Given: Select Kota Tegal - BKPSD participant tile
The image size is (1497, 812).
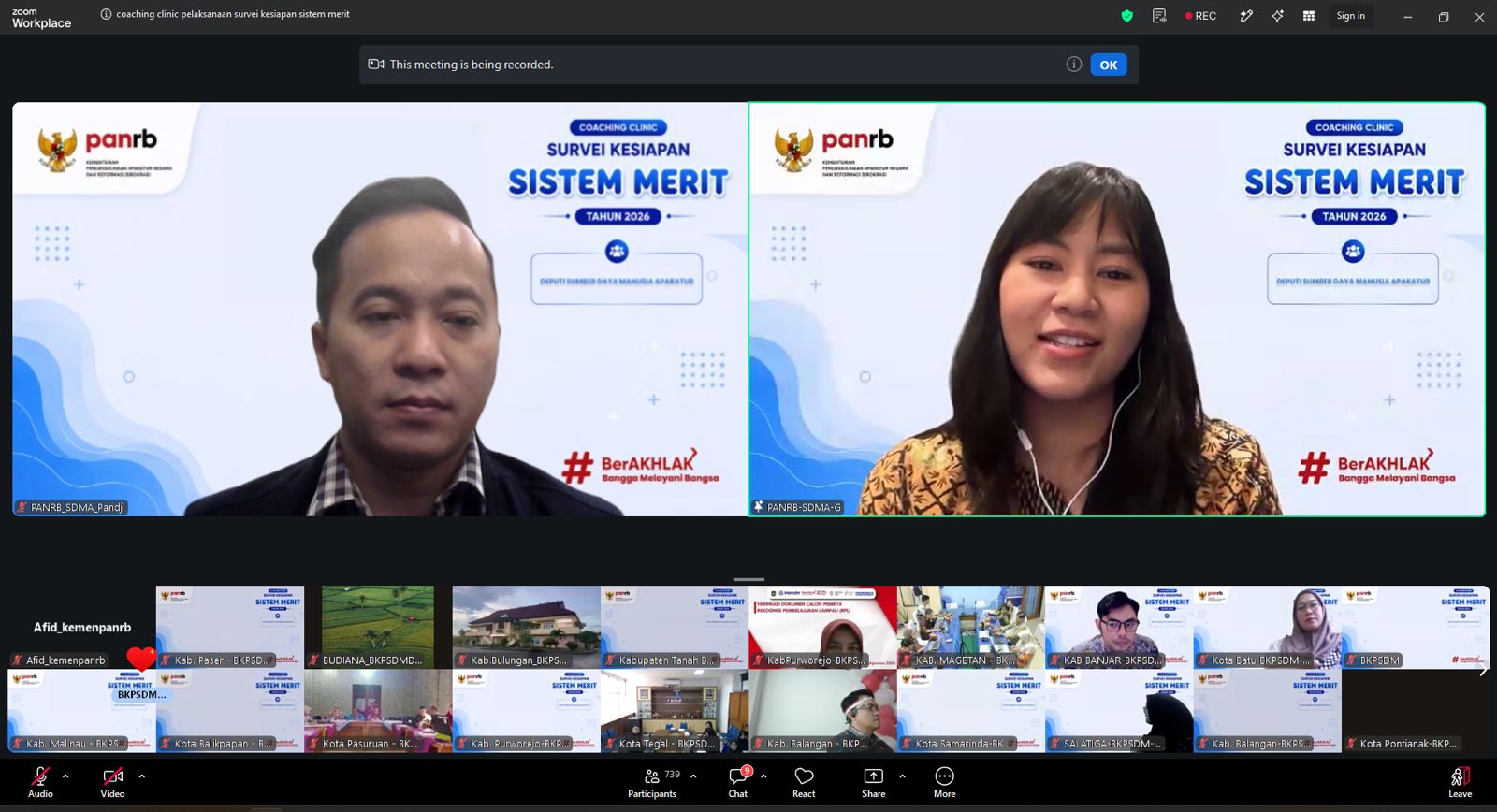Looking at the screenshot, I should 675,711.
